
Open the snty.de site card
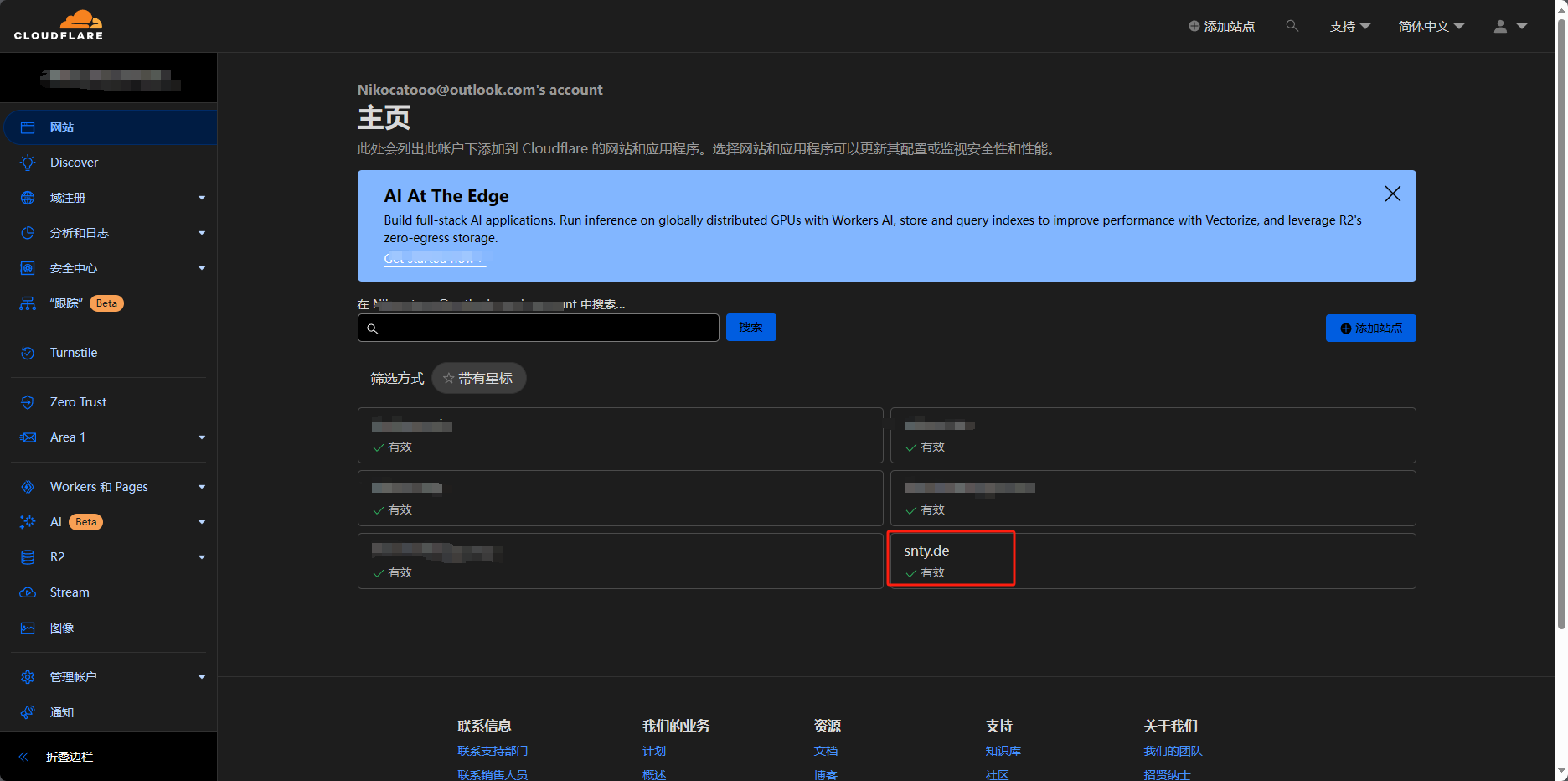(x=1153, y=561)
